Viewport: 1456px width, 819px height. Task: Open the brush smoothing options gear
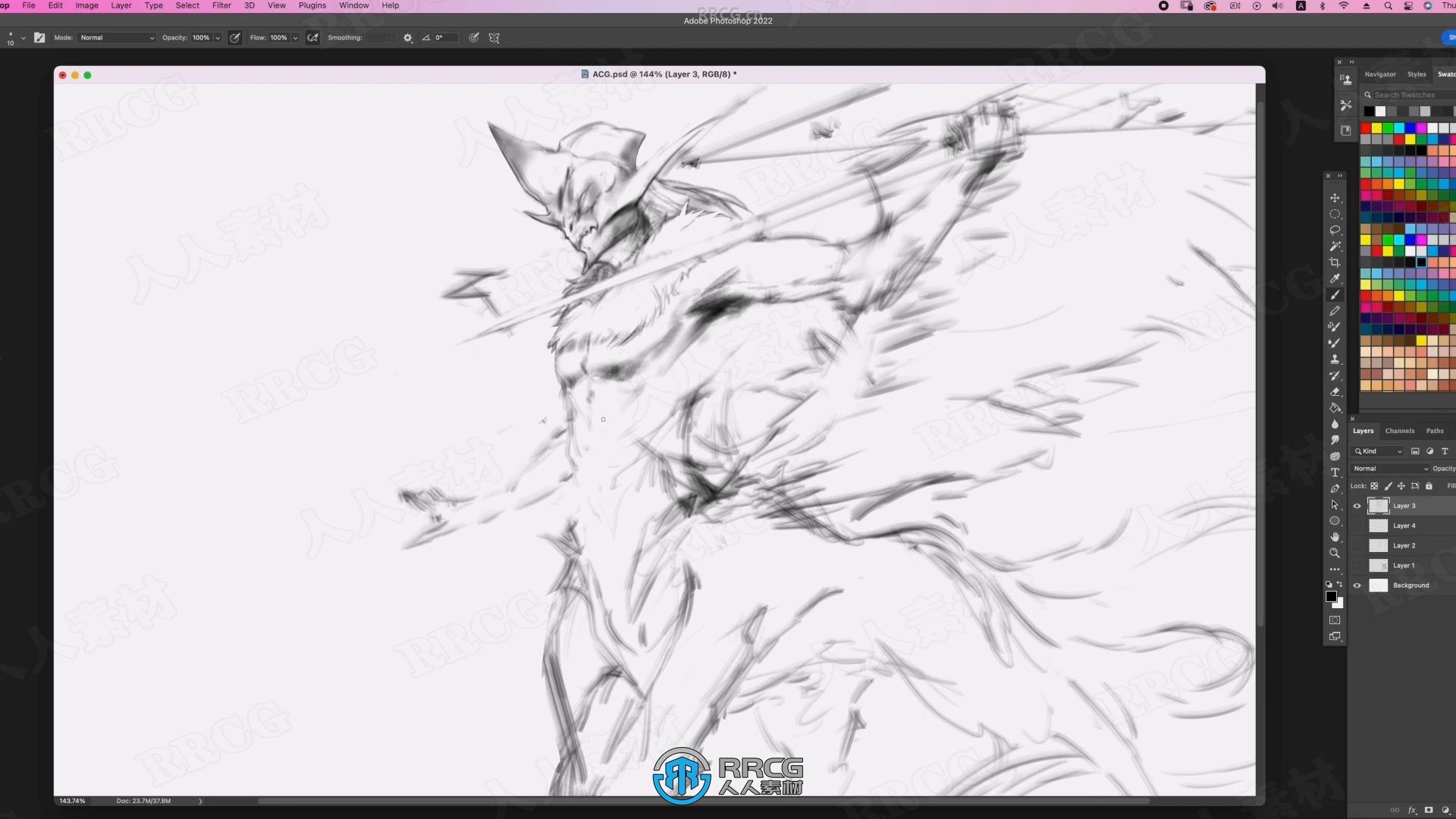[408, 38]
